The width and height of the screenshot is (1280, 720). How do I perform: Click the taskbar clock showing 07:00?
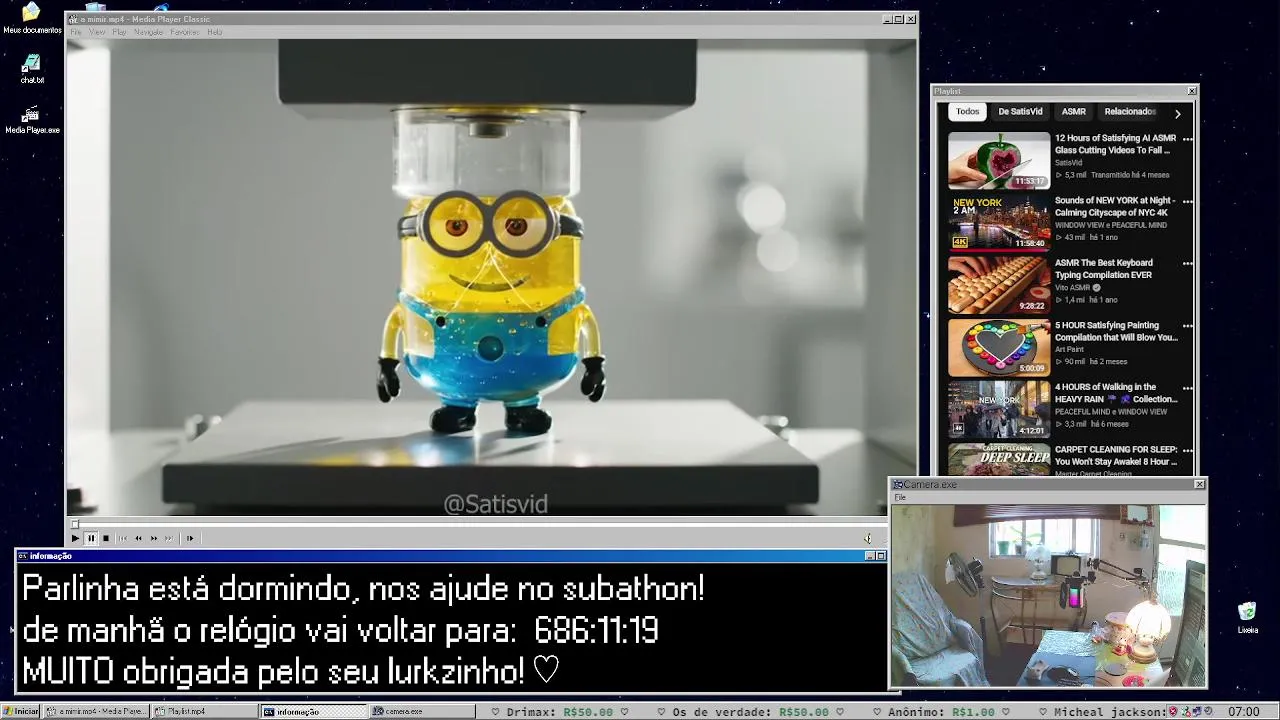(x=1244, y=712)
